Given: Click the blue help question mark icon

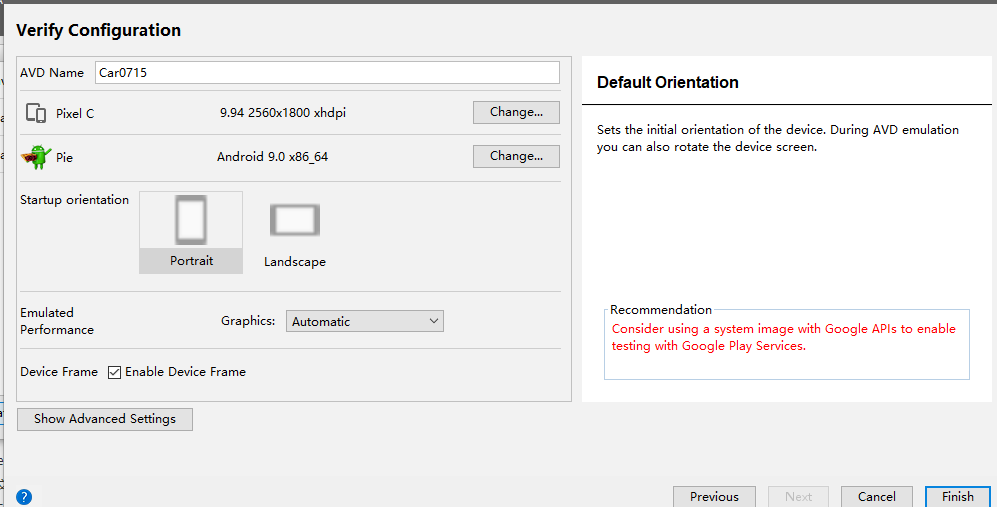Looking at the screenshot, I should tap(24, 497).
